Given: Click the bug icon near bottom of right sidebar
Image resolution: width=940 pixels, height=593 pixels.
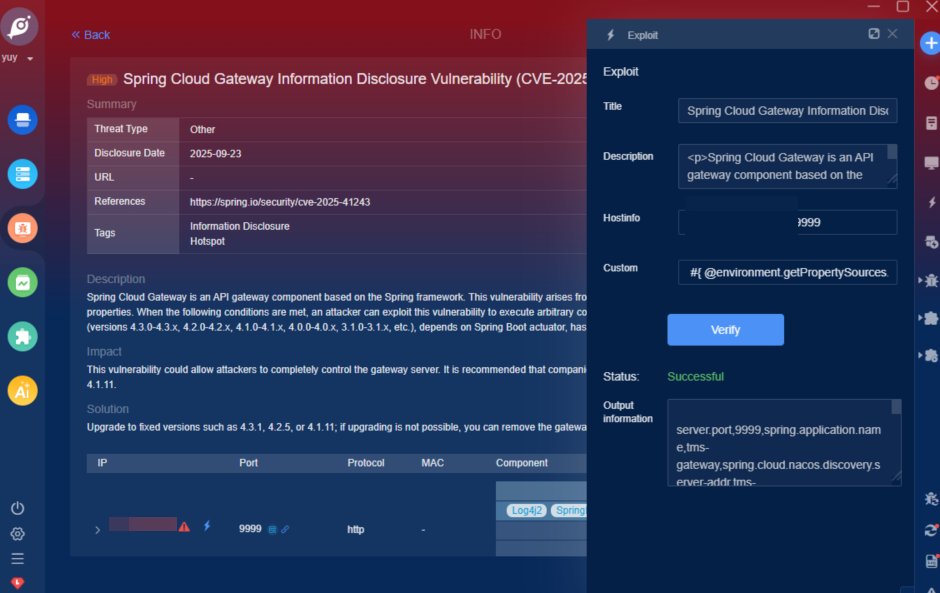Looking at the screenshot, I should pos(931,499).
